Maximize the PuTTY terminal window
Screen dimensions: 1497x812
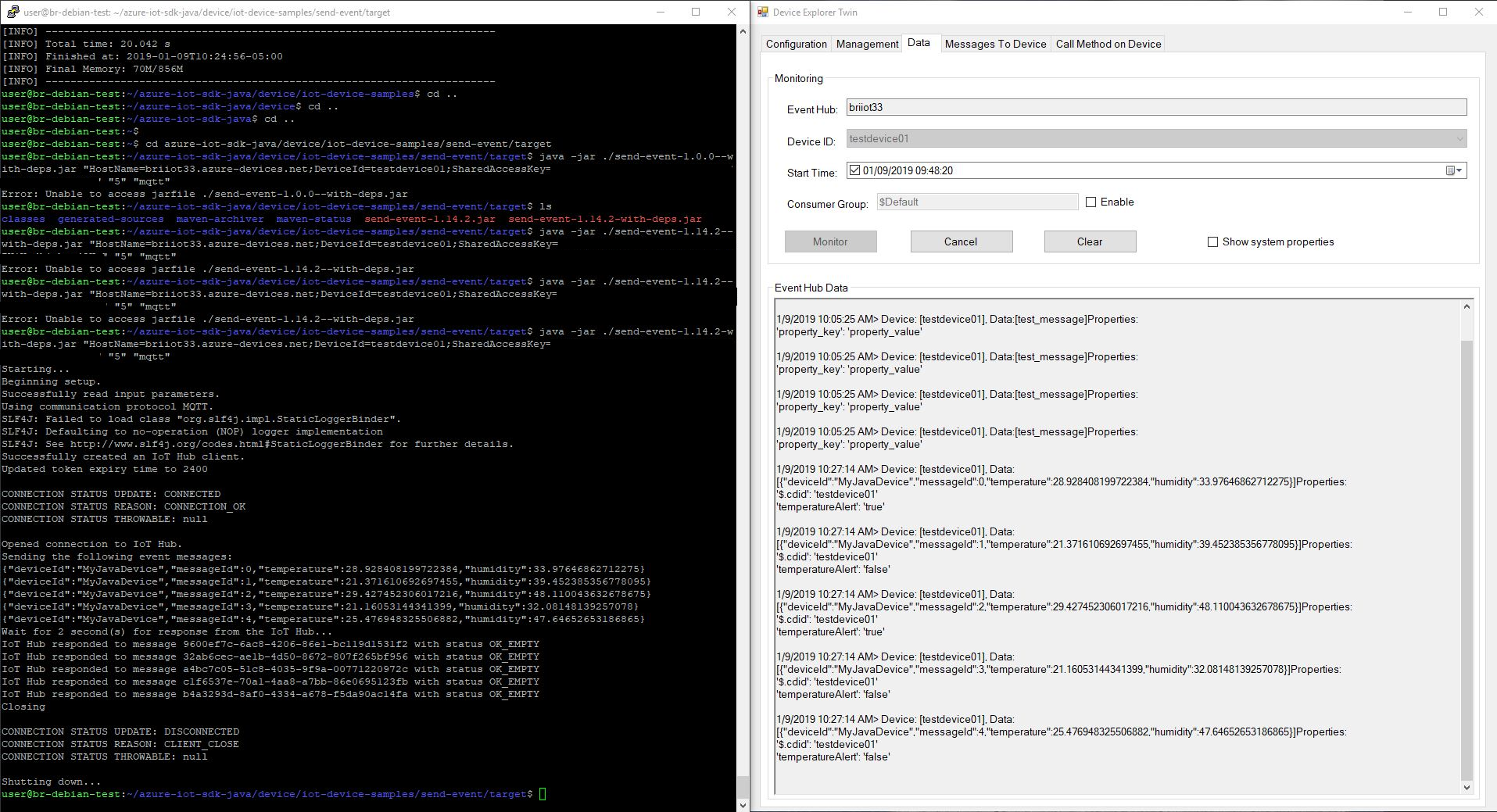pos(696,12)
